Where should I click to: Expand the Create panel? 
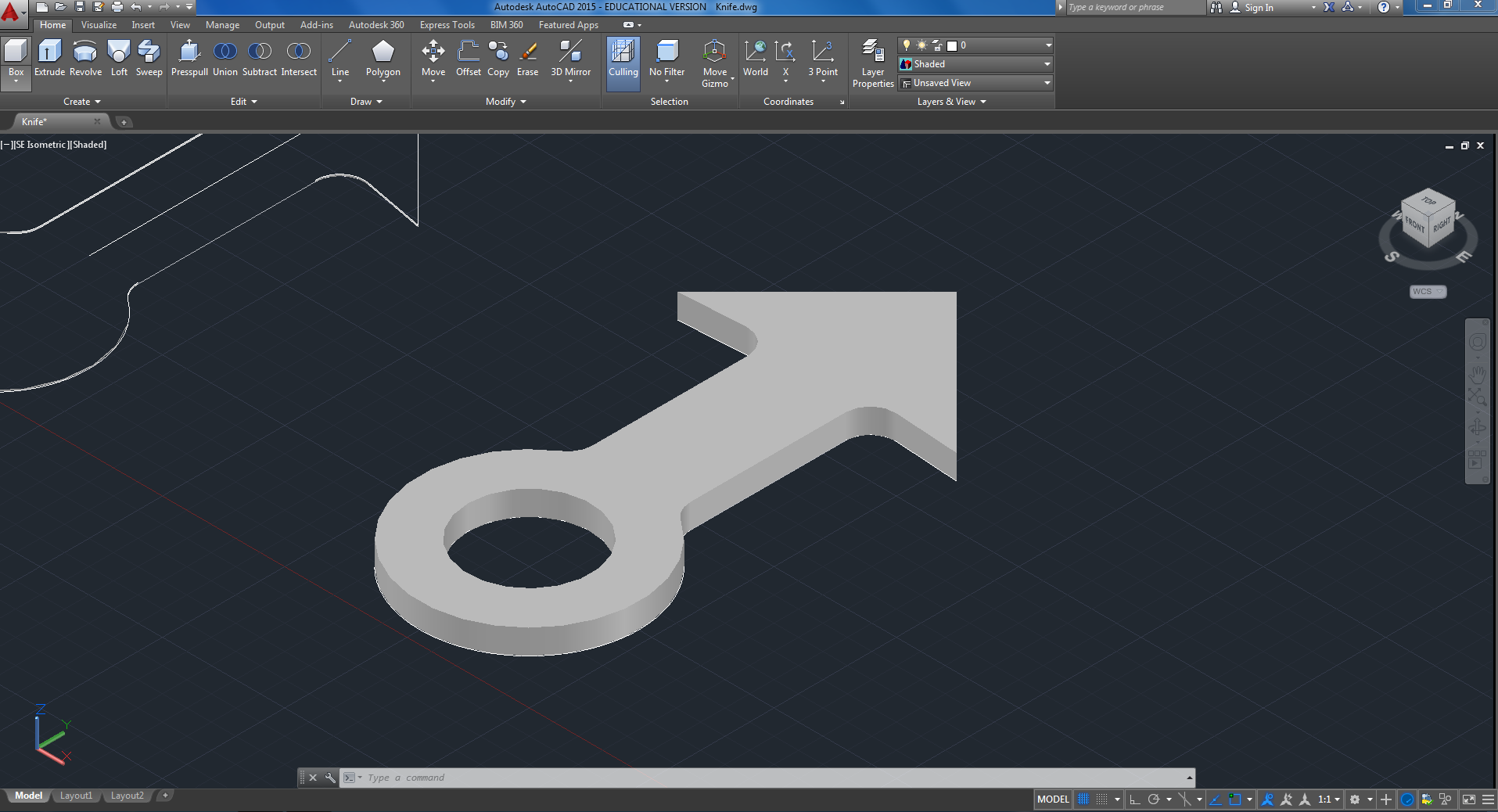81,102
